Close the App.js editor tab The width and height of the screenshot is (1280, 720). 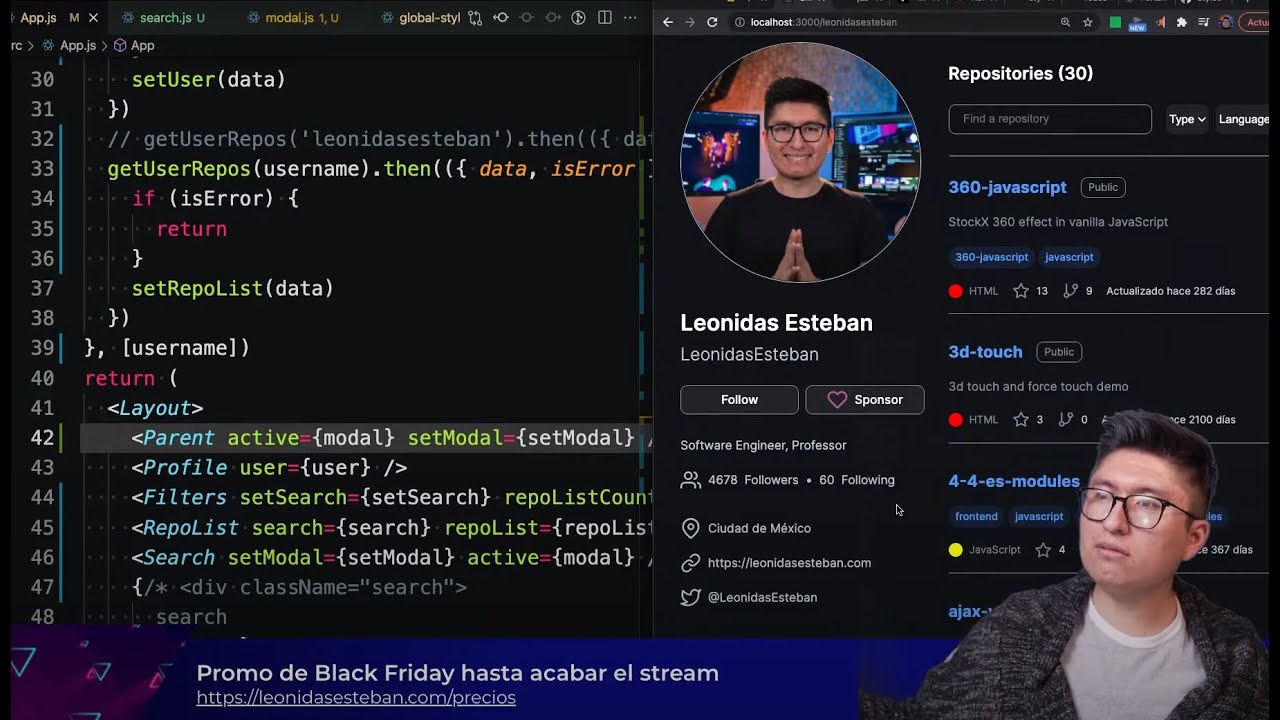coord(93,18)
